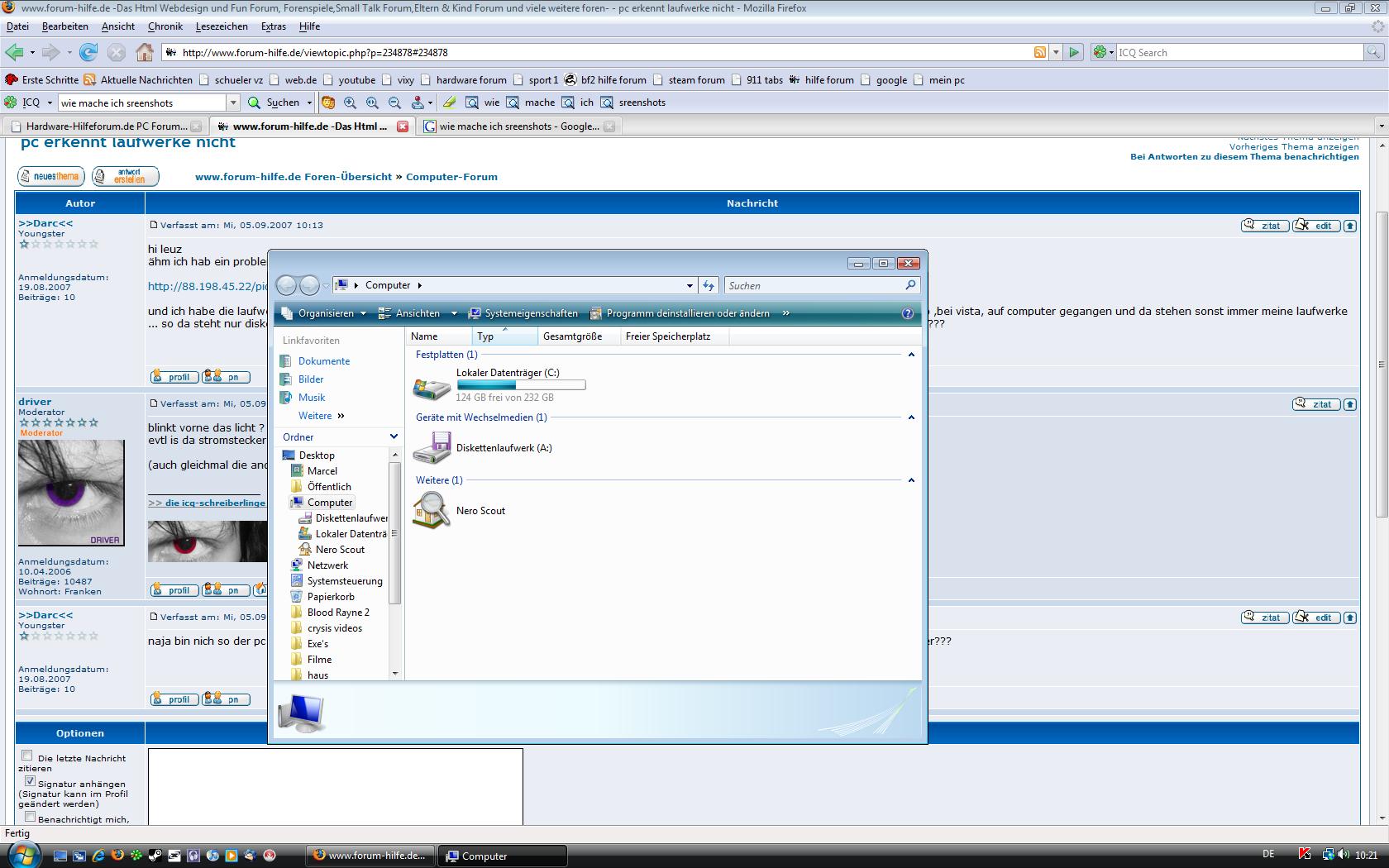Collapse the Festplatten group
1389x868 pixels.
point(911,355)
